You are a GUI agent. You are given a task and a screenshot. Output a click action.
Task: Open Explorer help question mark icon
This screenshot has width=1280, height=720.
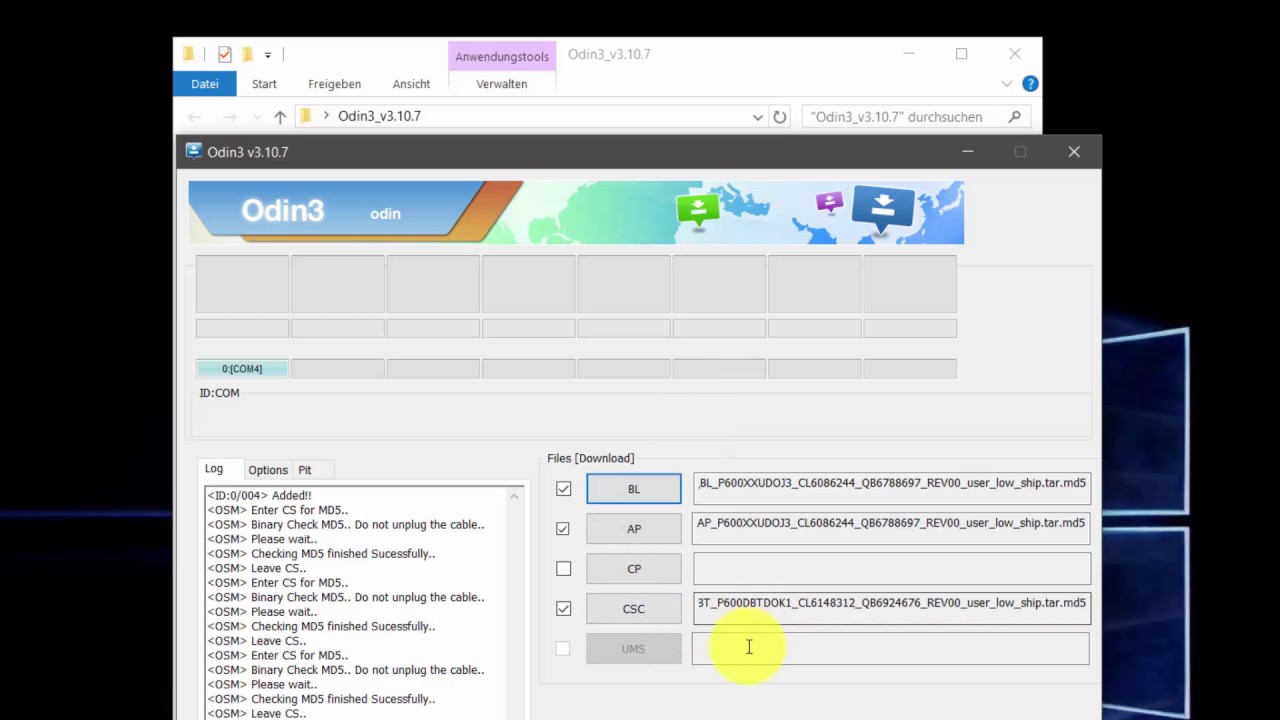click(x=1030, y=84)
